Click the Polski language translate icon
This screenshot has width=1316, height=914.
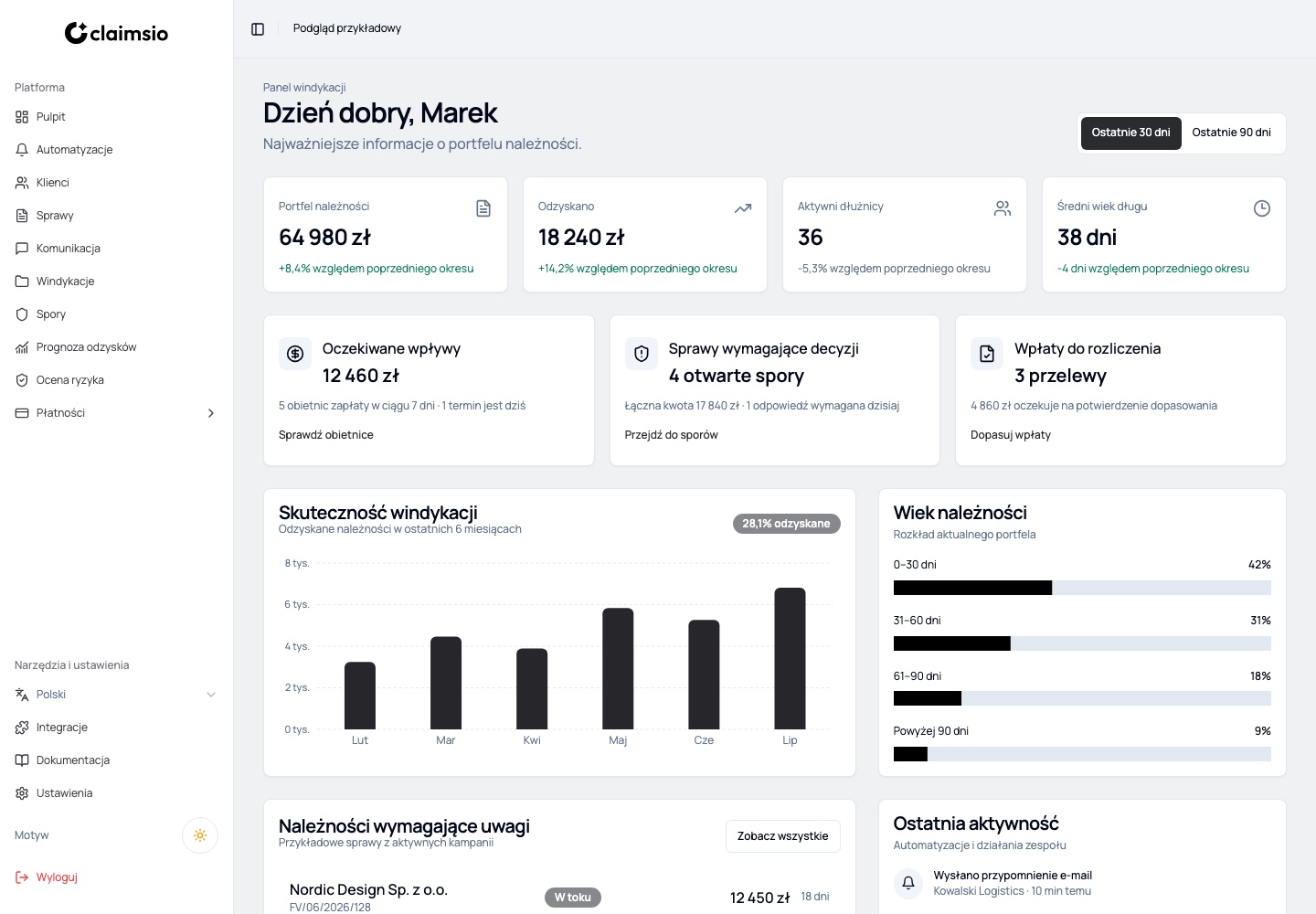pos(22,695)
